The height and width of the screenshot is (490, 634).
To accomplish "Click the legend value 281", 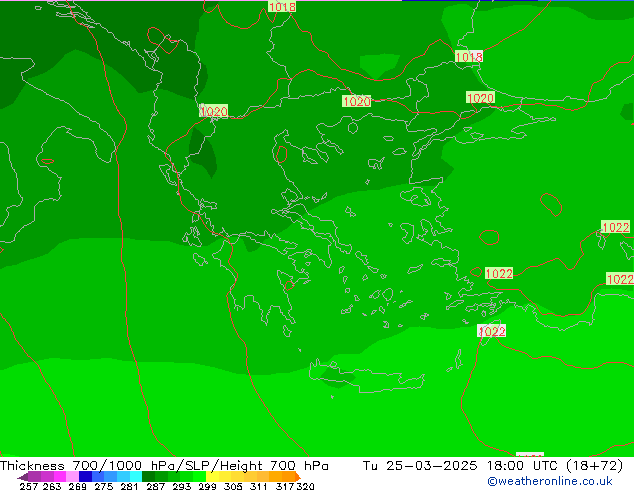I will click(x=129, y=486).
